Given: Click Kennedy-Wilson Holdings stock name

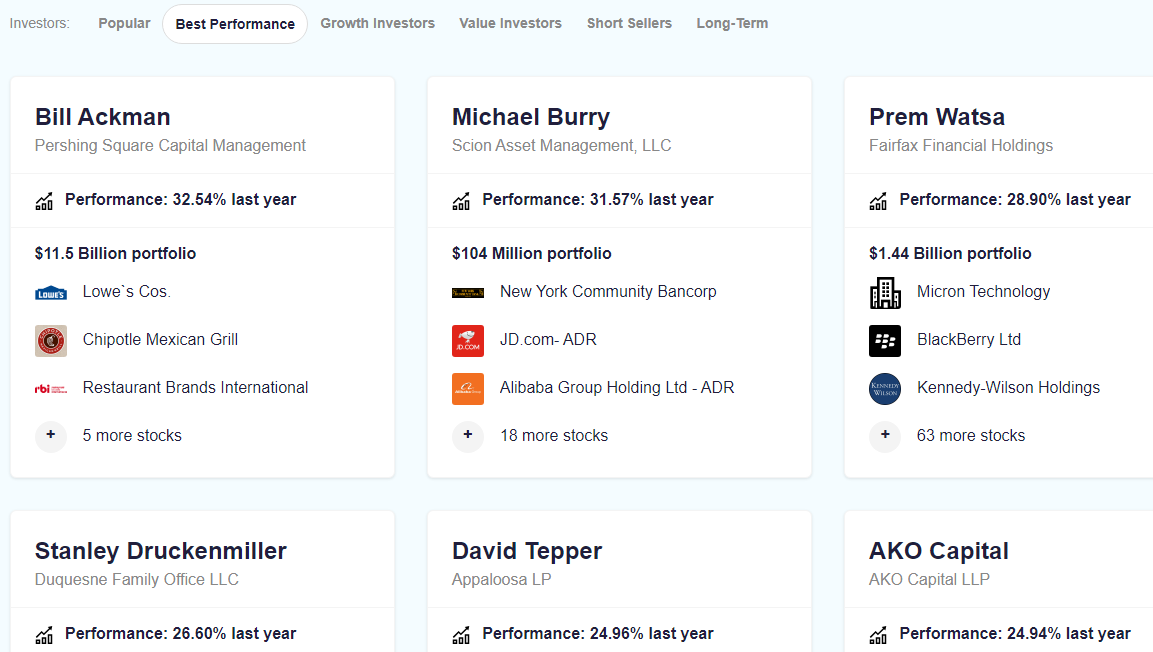Looking at the screenshot, I should click(1008, 387).
